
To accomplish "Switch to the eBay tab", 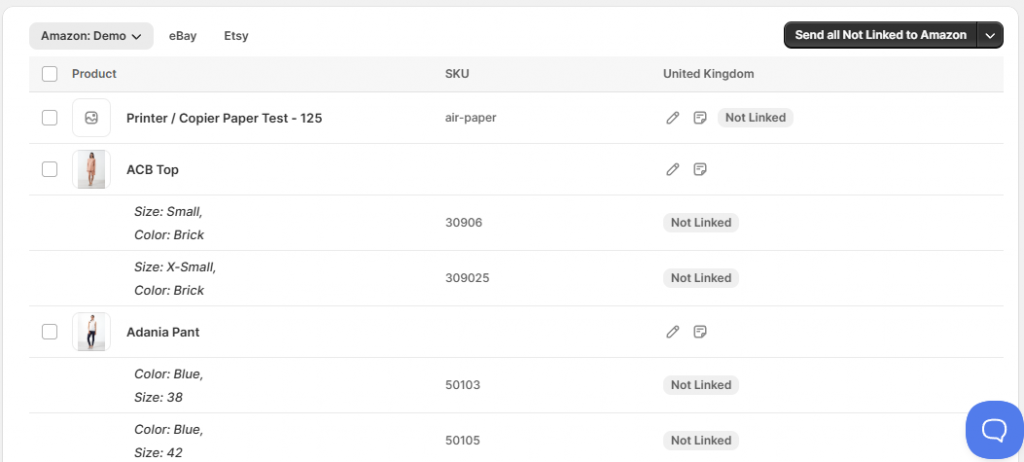I will click(x=183, y=36).
